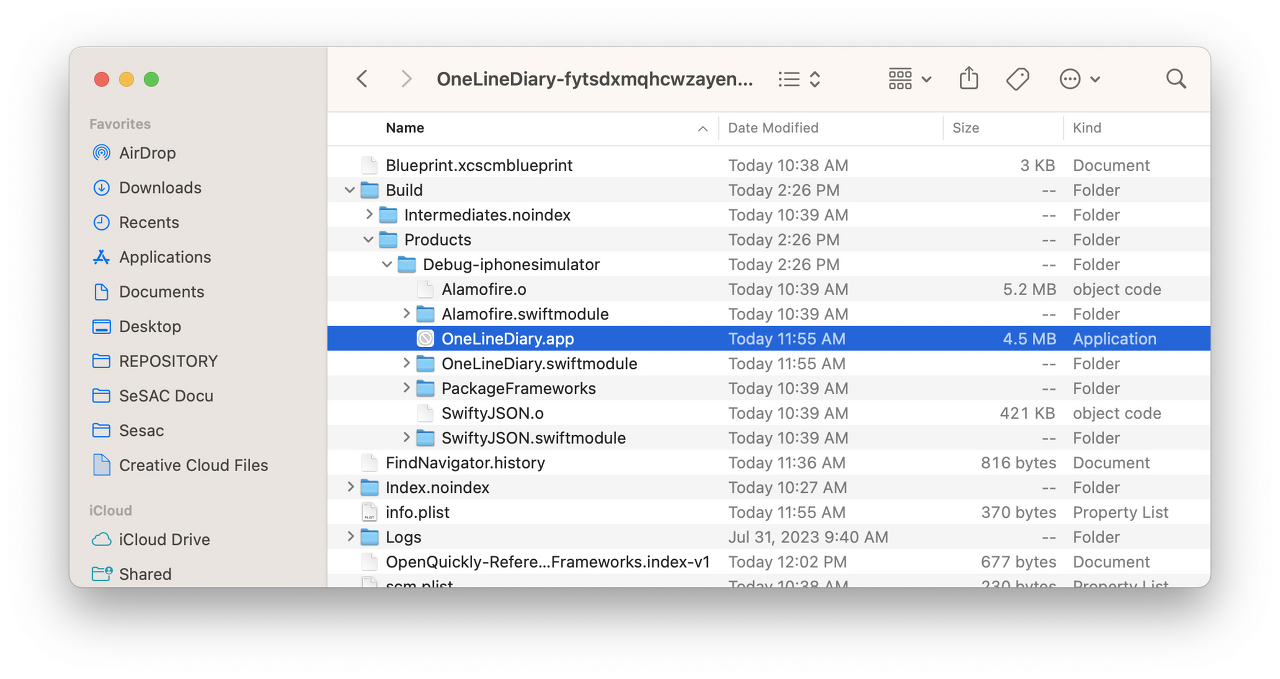The width and height of the screenshot is (1280, 679).
Task: Go back with the left chevron button
Action: click(362, 79)
